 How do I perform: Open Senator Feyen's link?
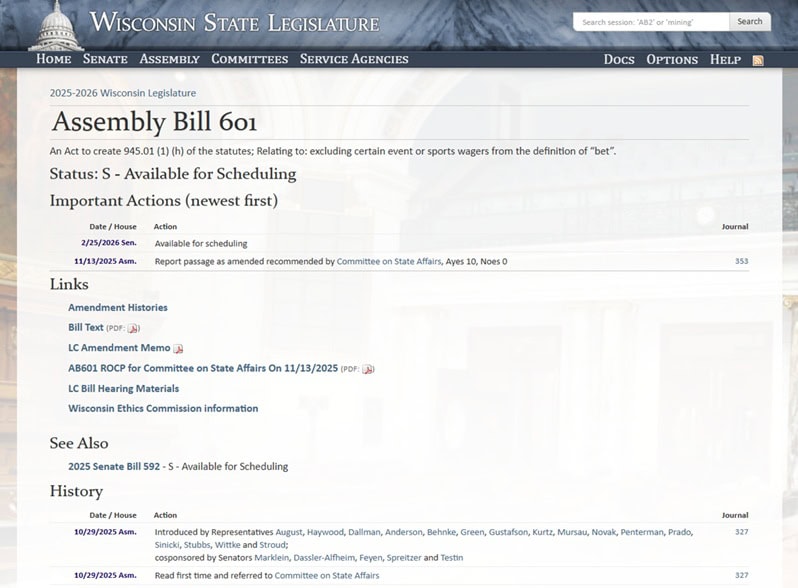tap(370, 557)
